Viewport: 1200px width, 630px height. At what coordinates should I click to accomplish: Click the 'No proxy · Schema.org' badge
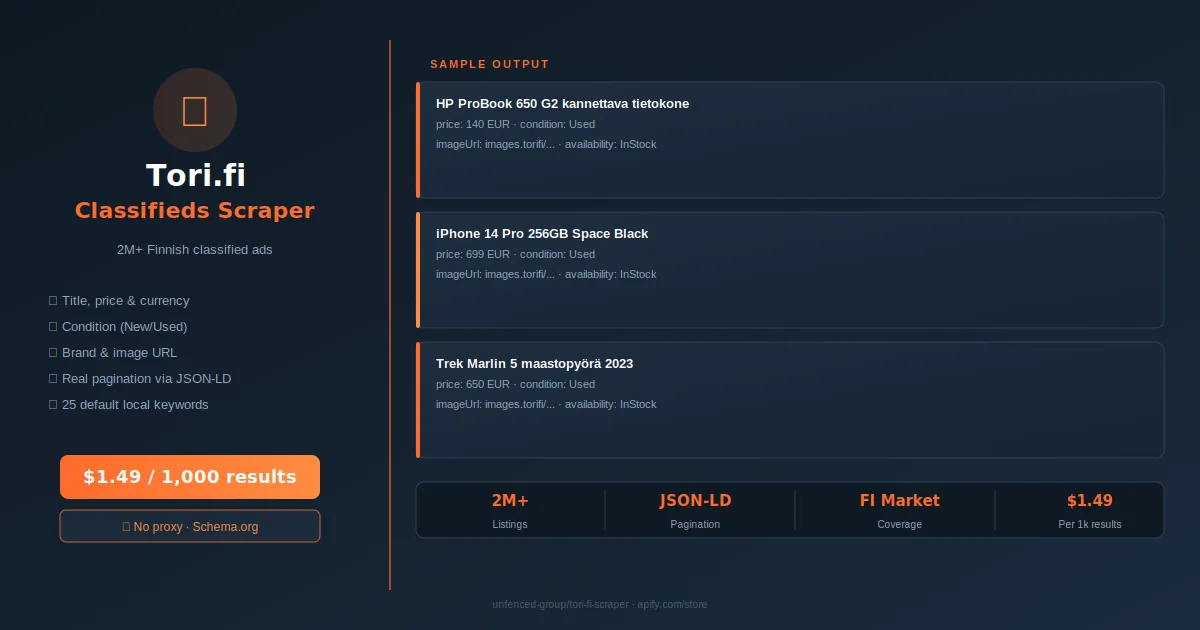tap(190, 526)
